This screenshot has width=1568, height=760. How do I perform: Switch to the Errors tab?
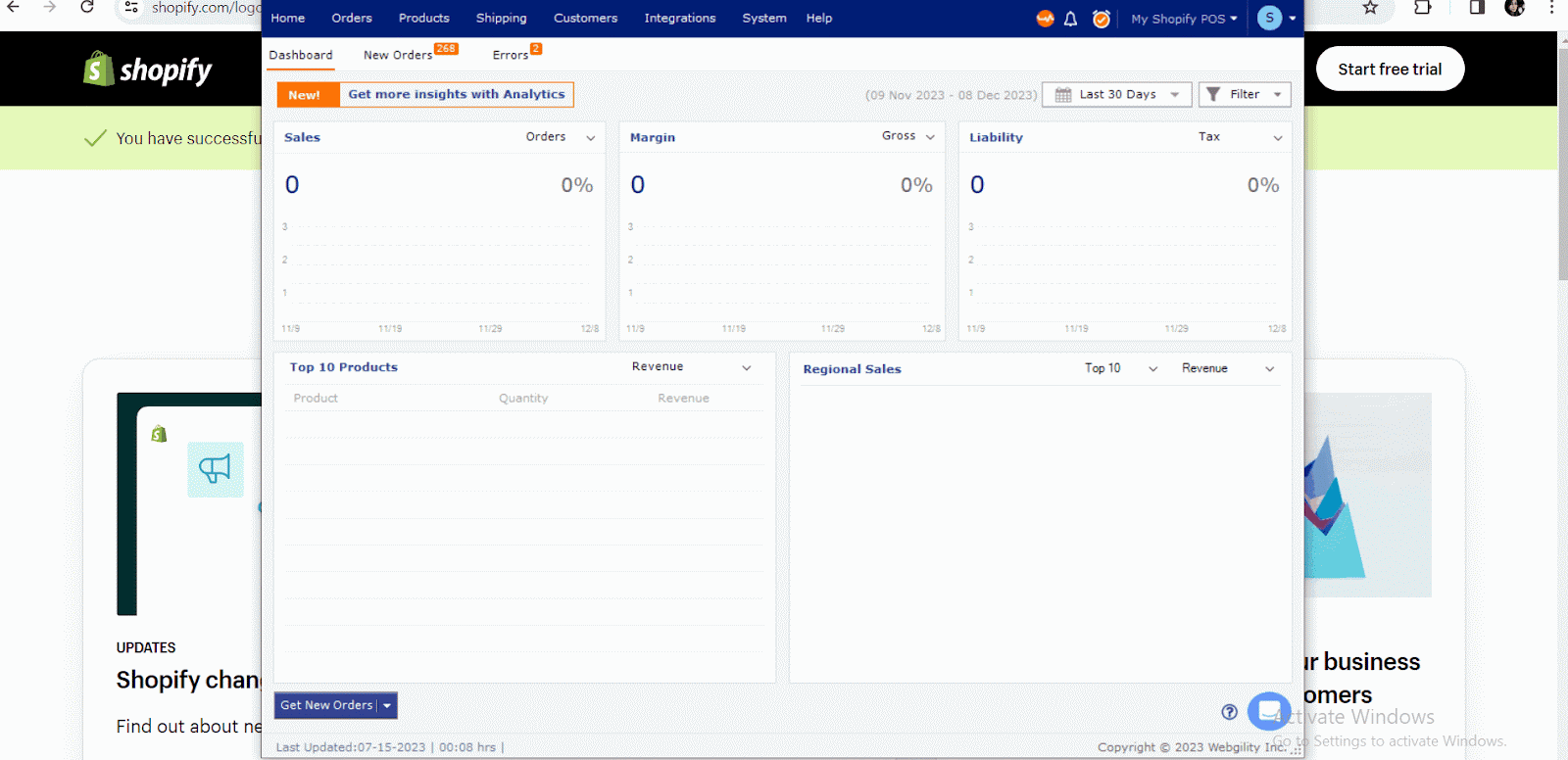coord(511,55)
